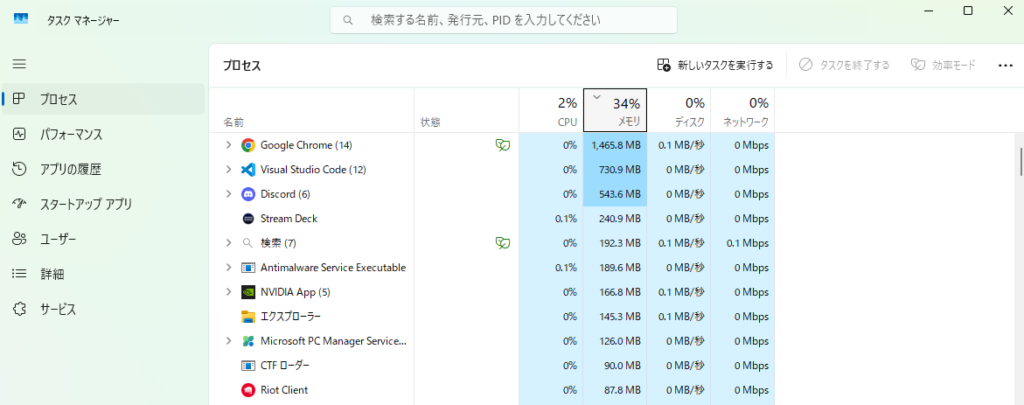Expand the Google Chrome process group
This screenshot has height=405, width=1024.
229,145
